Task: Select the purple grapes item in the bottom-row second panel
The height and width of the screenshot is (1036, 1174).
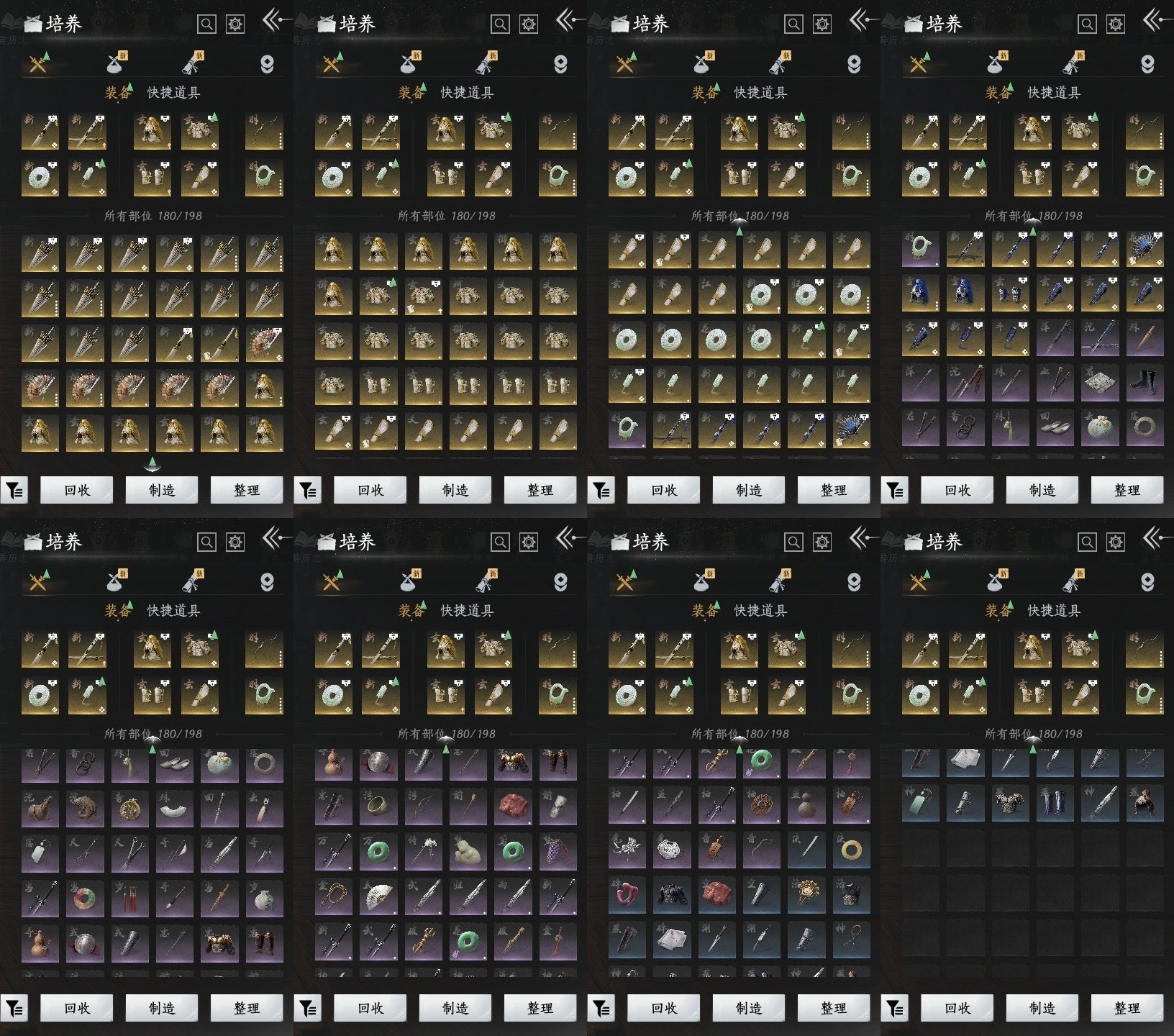Action: 558,854
